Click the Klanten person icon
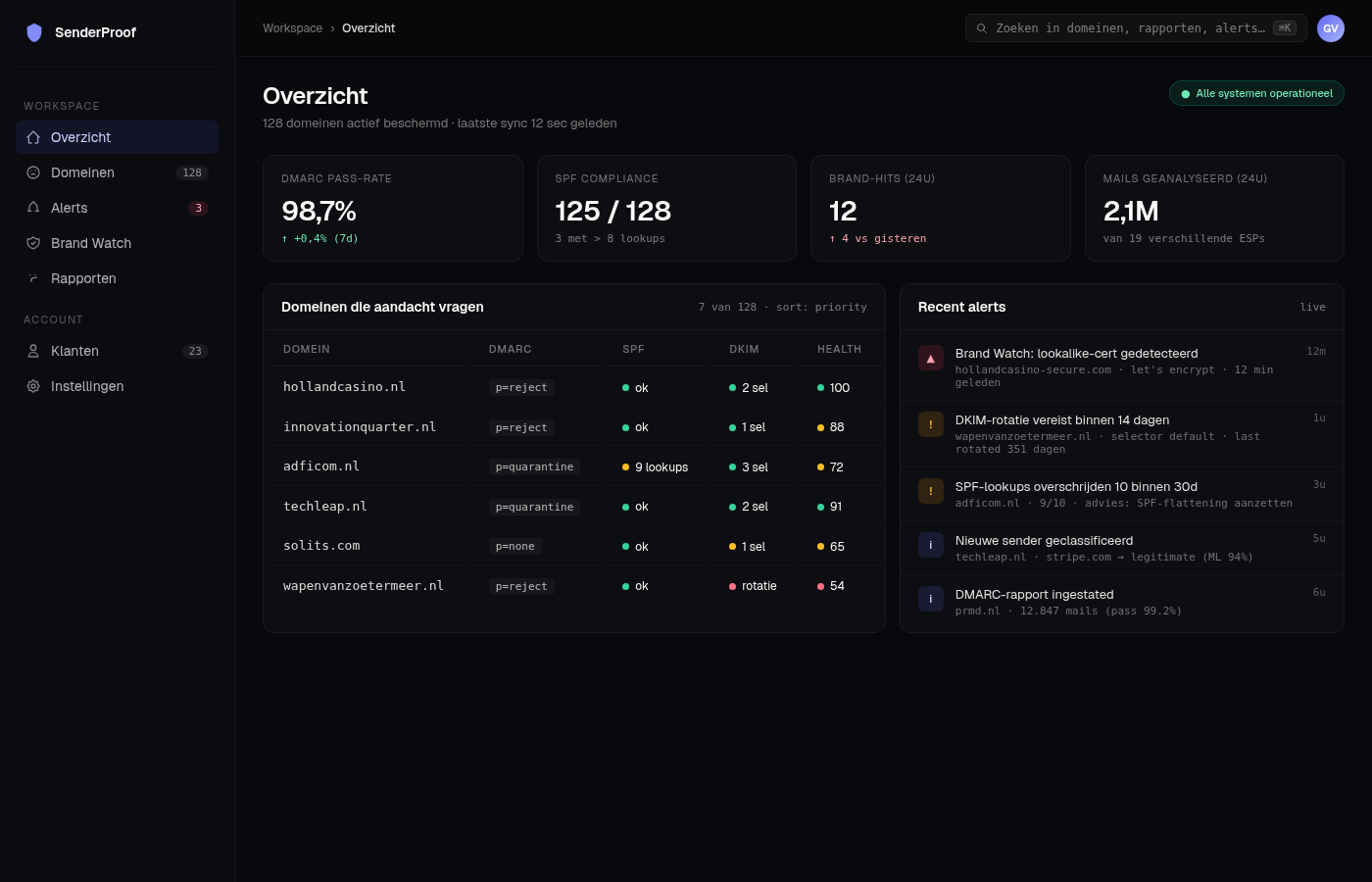The height and width of the screenshot is (882, 1372). coord(33,351)
